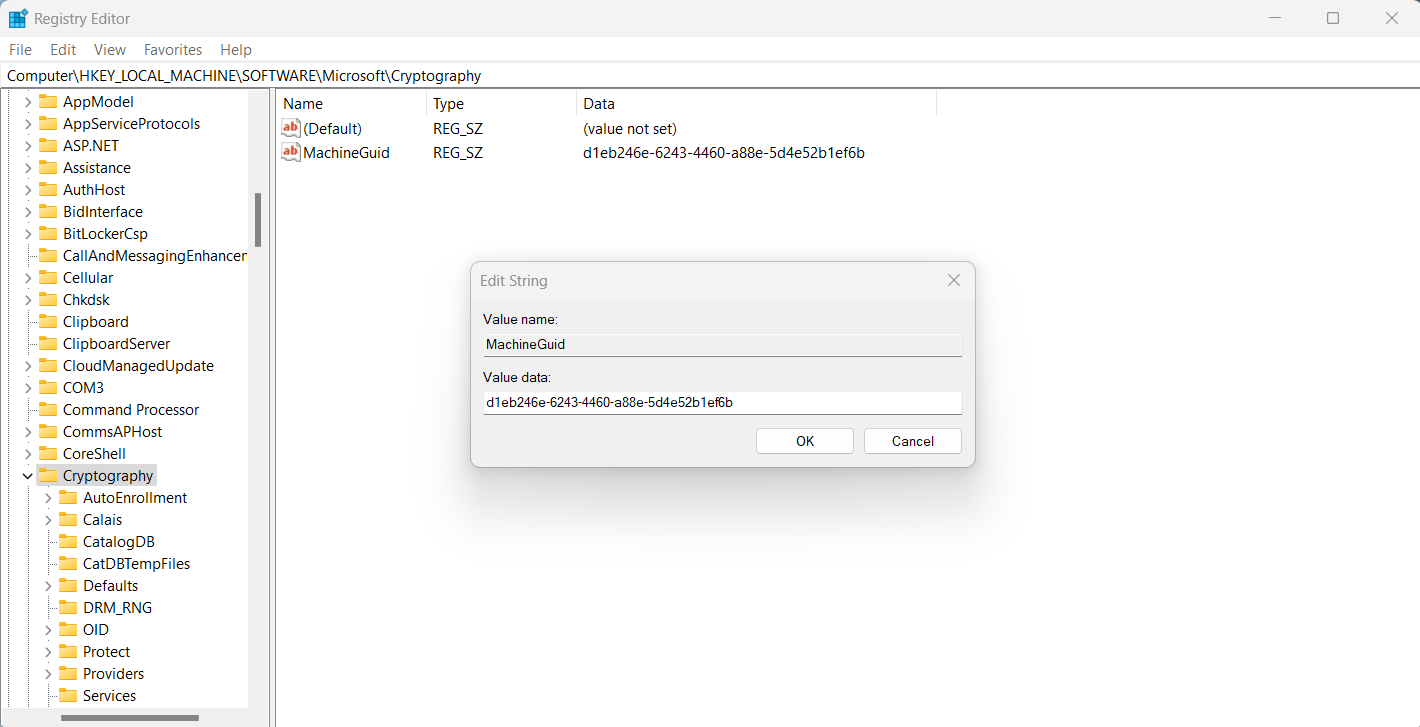The image size is (1420, 727).
Task: Click the MachineGuid string value icon
Action: [x=291, y=153]
